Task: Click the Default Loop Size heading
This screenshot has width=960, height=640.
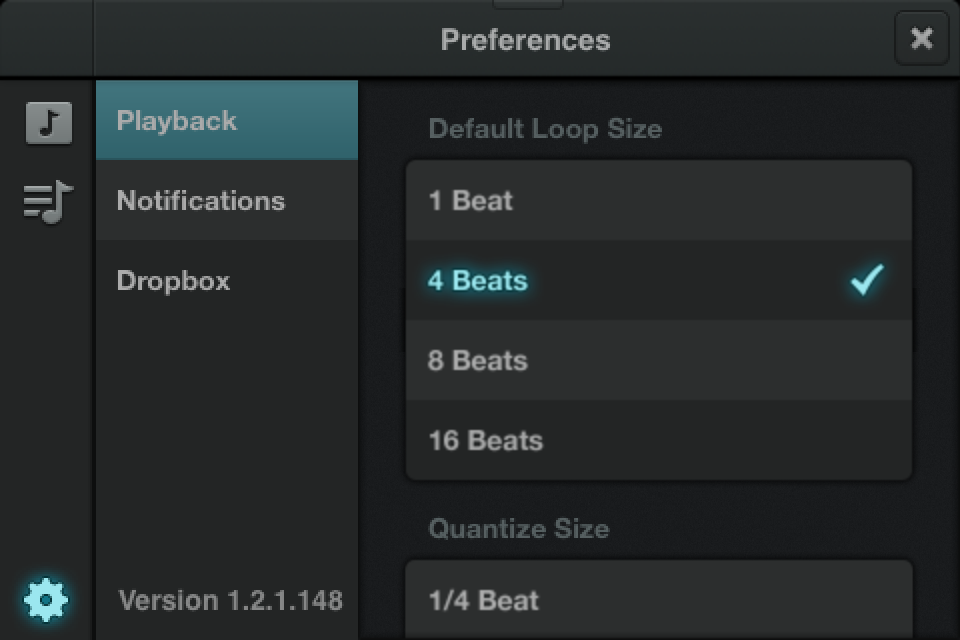Action: coord(545,129)
